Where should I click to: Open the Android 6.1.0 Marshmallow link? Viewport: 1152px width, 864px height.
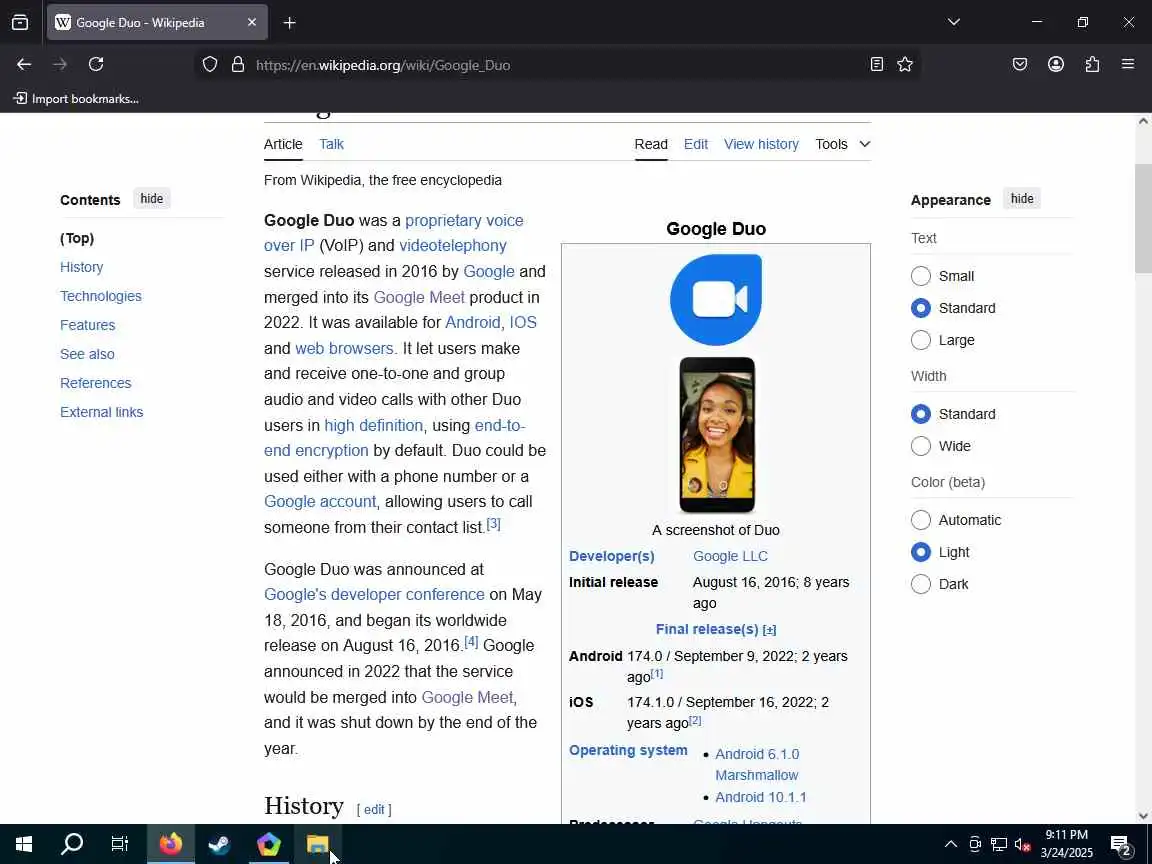pyautogui.click(x=757, y=764)
